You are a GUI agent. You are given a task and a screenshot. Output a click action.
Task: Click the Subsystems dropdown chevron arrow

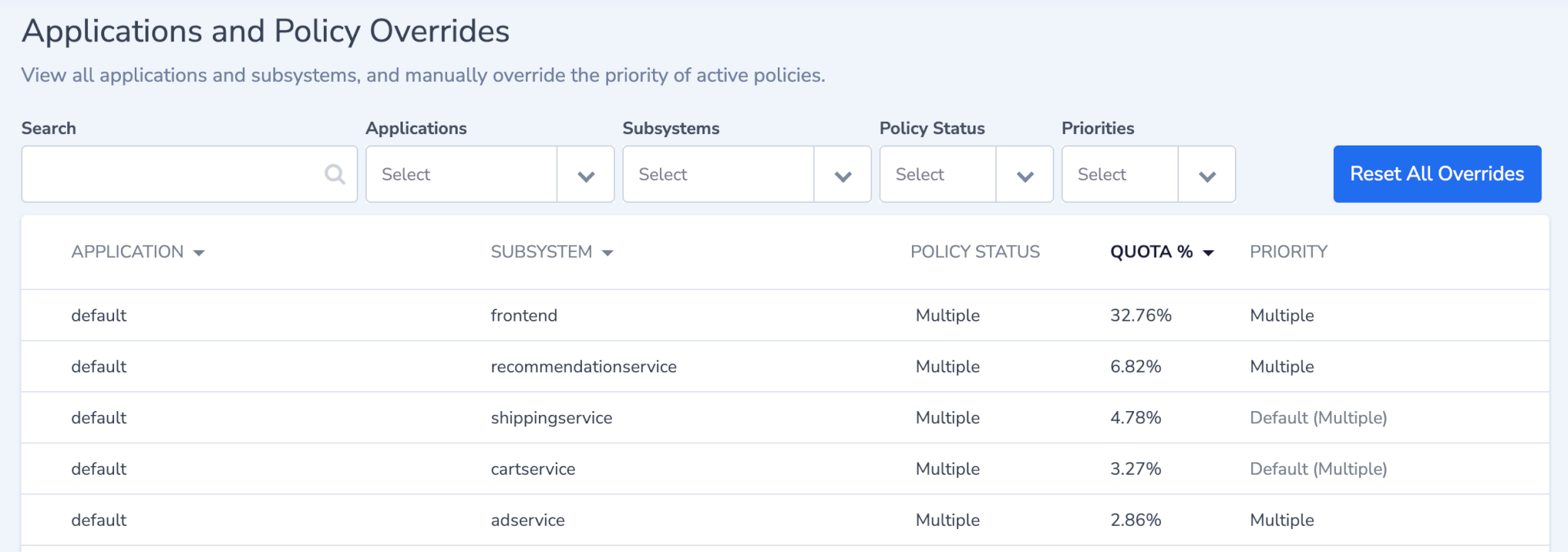843,177
